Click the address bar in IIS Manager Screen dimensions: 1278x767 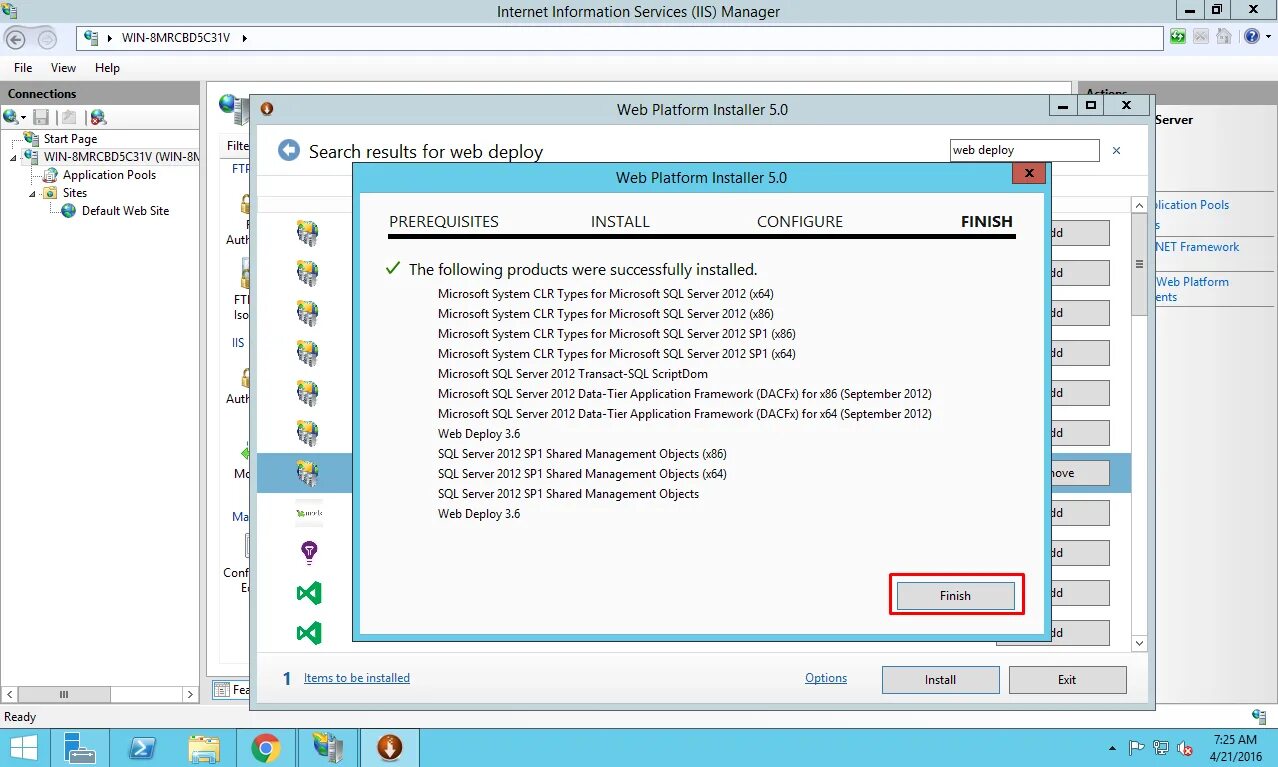coord(620,38)
